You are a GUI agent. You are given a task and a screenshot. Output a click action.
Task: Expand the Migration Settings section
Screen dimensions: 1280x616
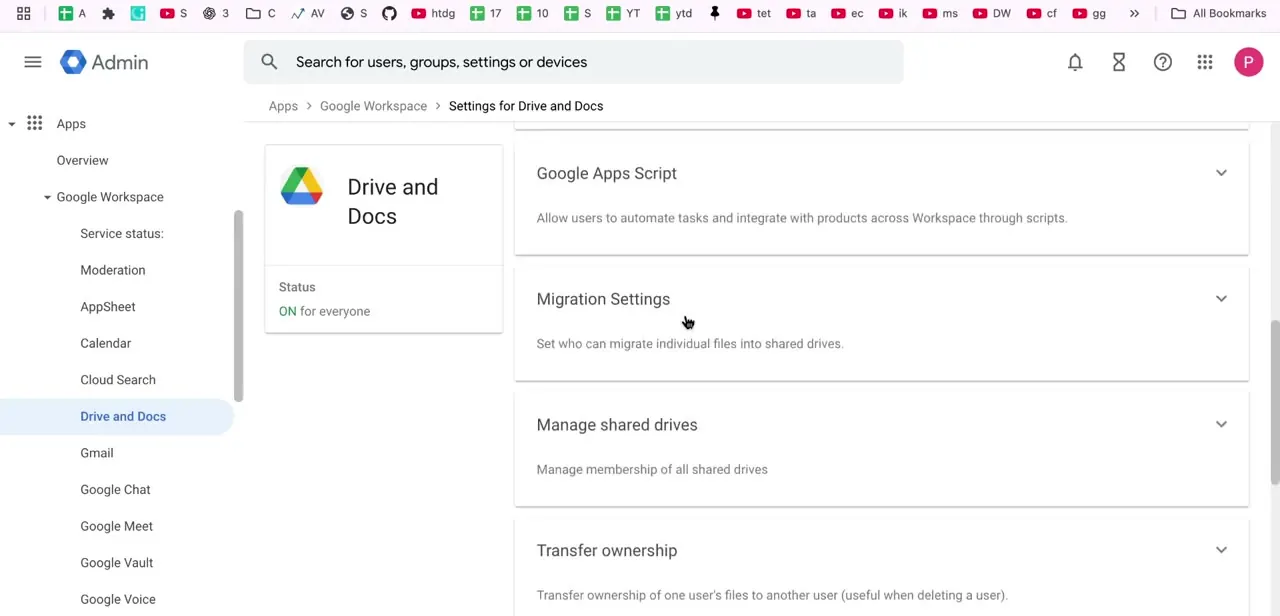click(1221, 299)
